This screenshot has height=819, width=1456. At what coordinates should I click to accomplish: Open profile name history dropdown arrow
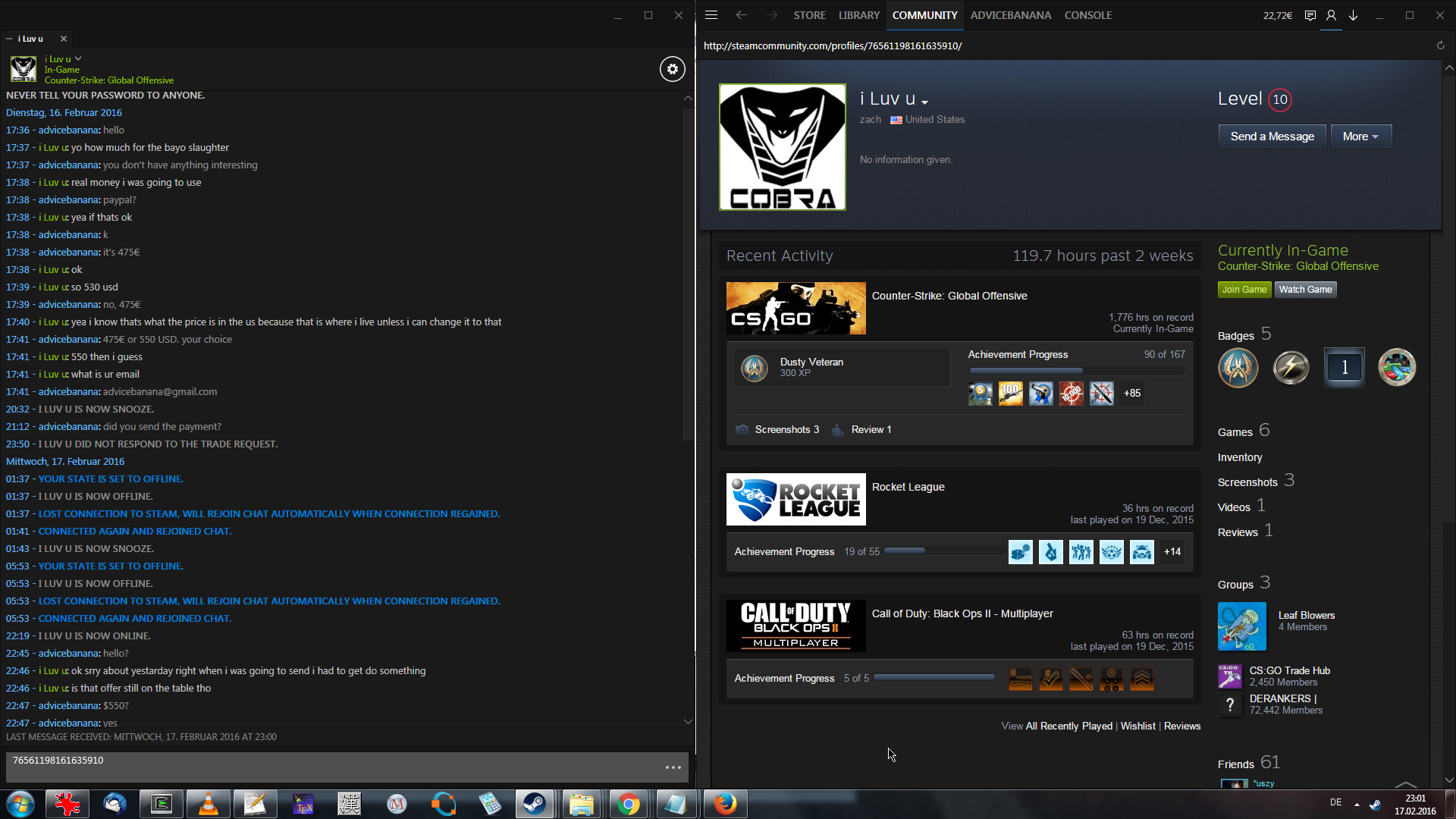coord(925,102)
